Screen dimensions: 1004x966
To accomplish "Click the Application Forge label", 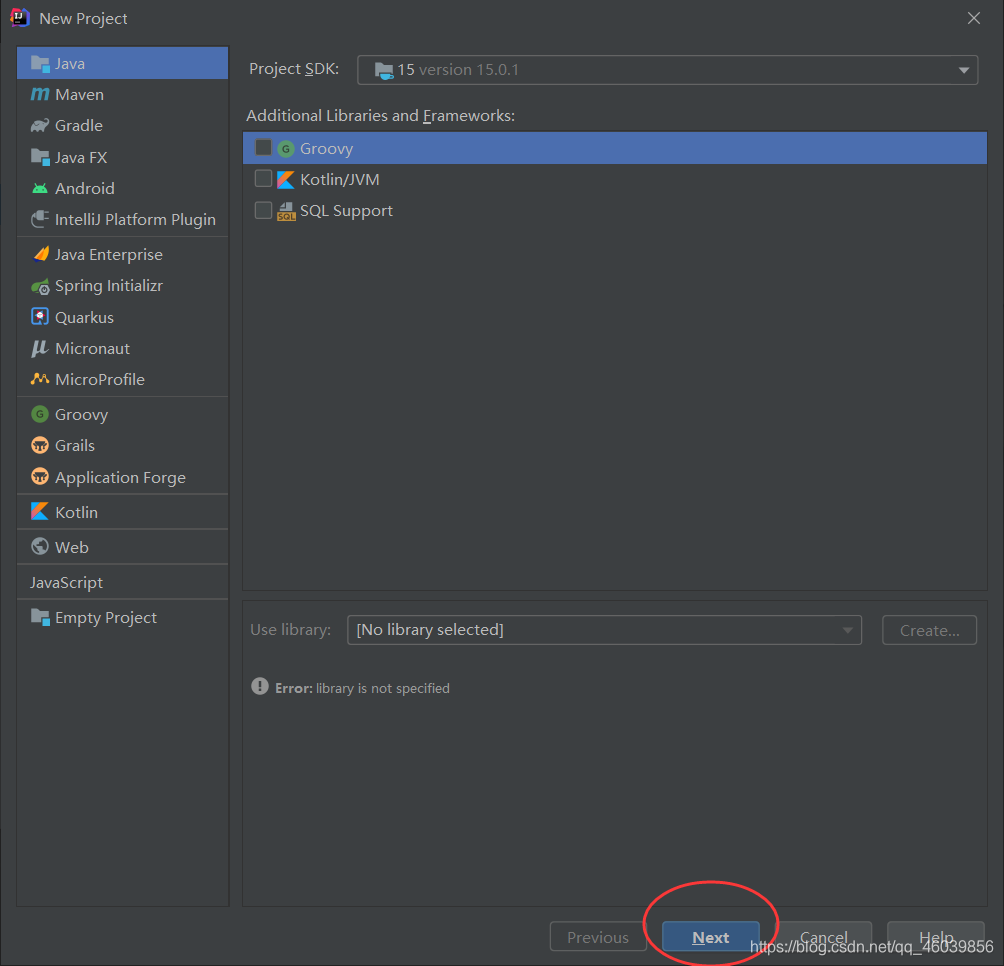I will point(120,478).
